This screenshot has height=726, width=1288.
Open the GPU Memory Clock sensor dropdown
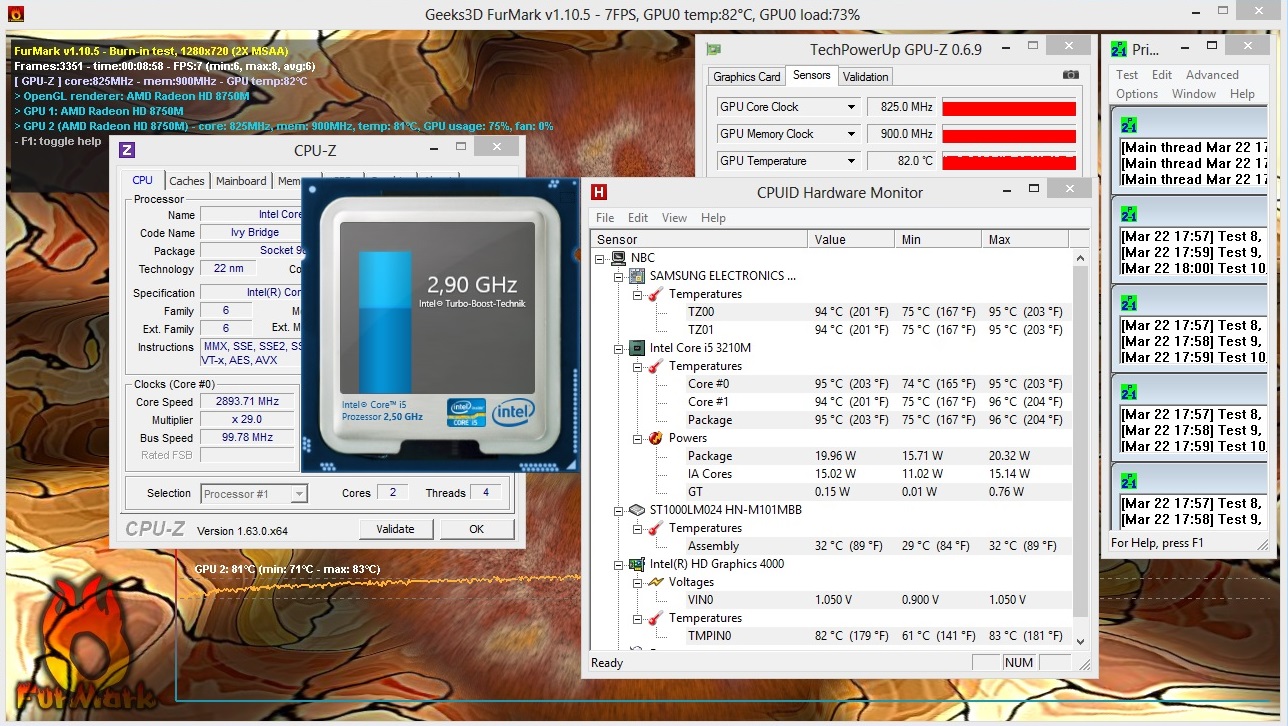[851, 134]
